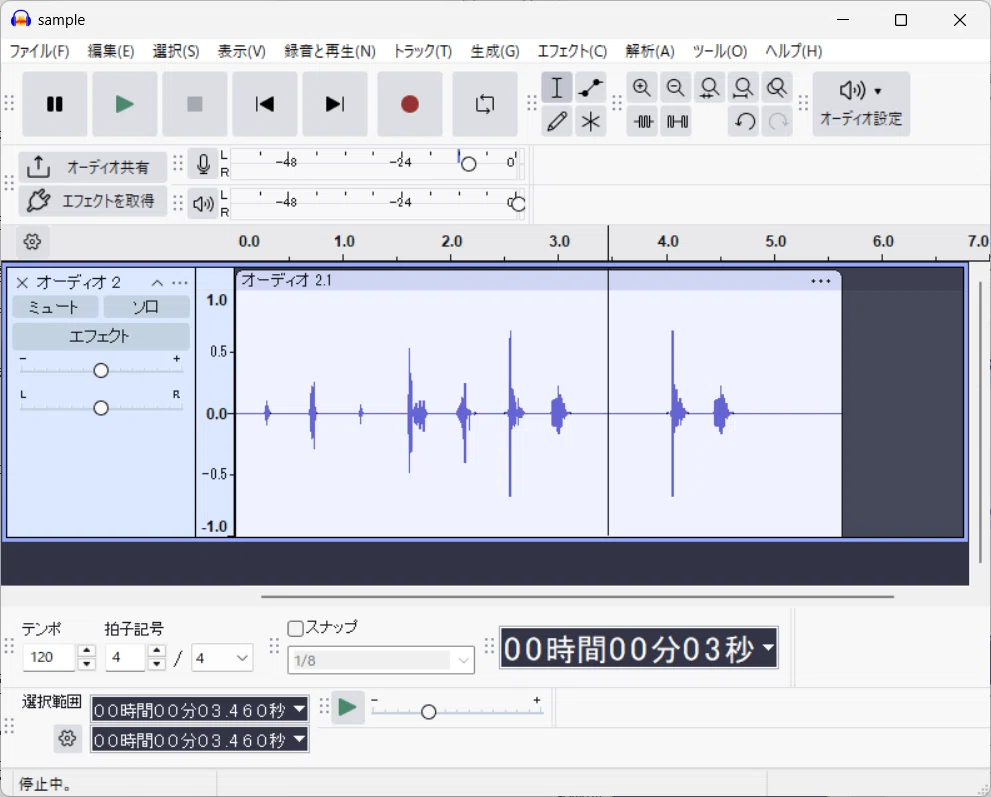This screenshot has height=797, width=991.
Task: Open 生成(G) menu
Action: (494, 51)
